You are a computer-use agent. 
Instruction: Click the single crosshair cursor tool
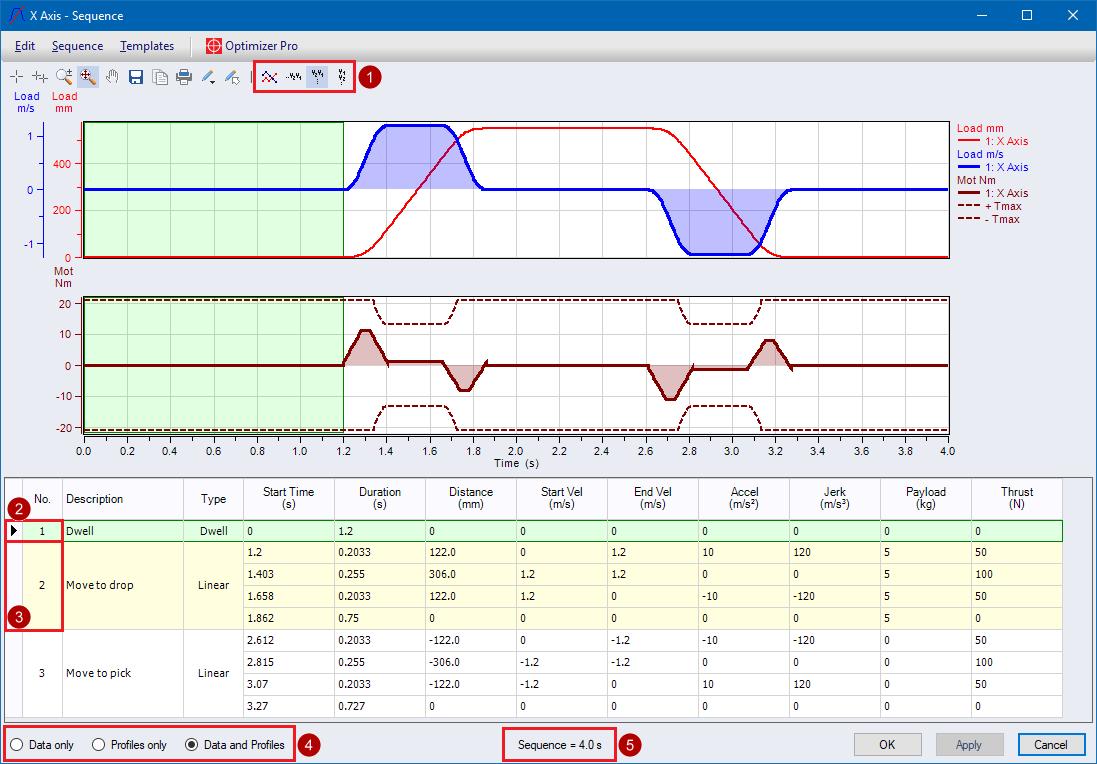16,77
